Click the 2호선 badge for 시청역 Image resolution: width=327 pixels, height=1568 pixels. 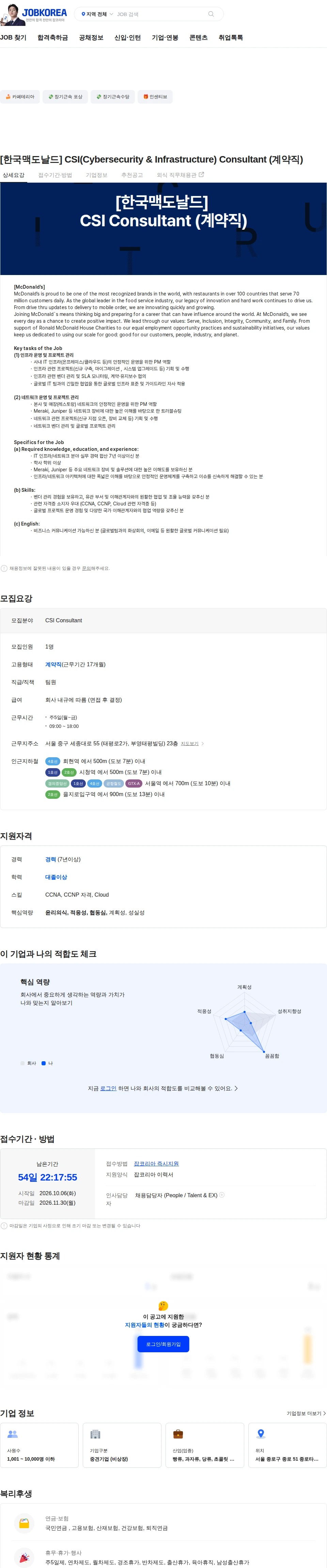[x=69, y=772]
